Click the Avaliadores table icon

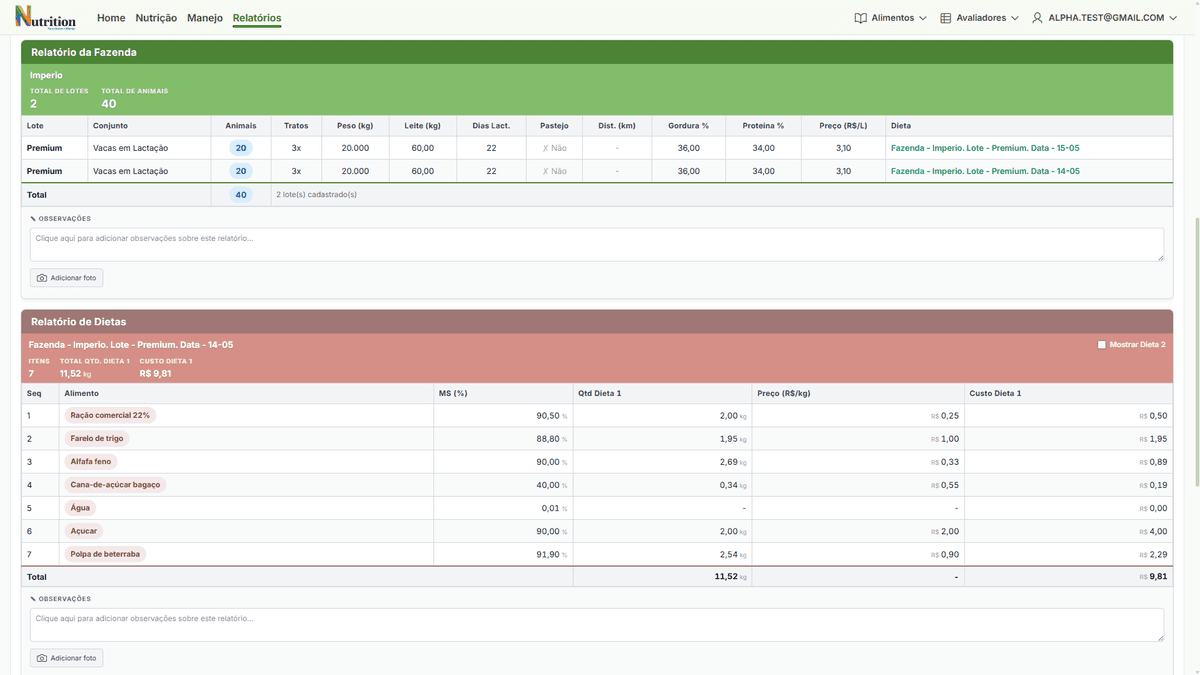tap(945, 18)
